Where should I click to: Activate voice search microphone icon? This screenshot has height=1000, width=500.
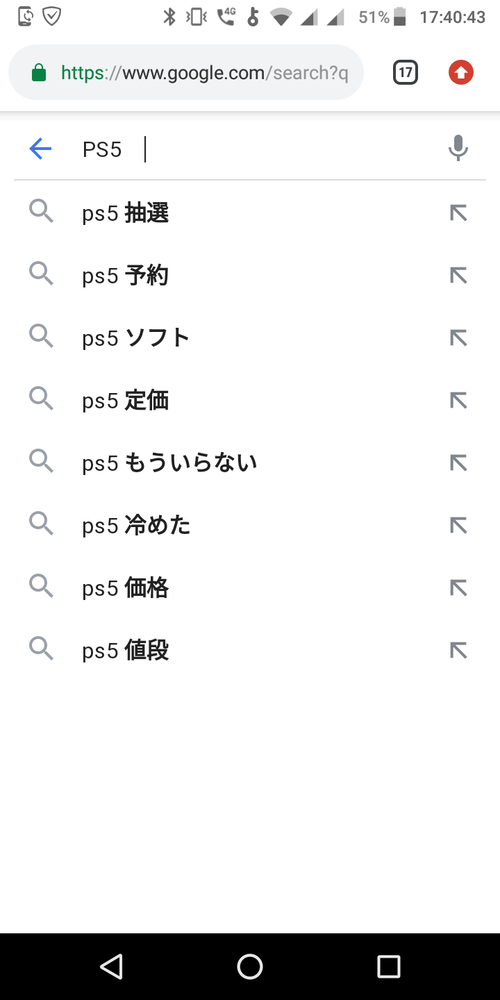(458, 149)
